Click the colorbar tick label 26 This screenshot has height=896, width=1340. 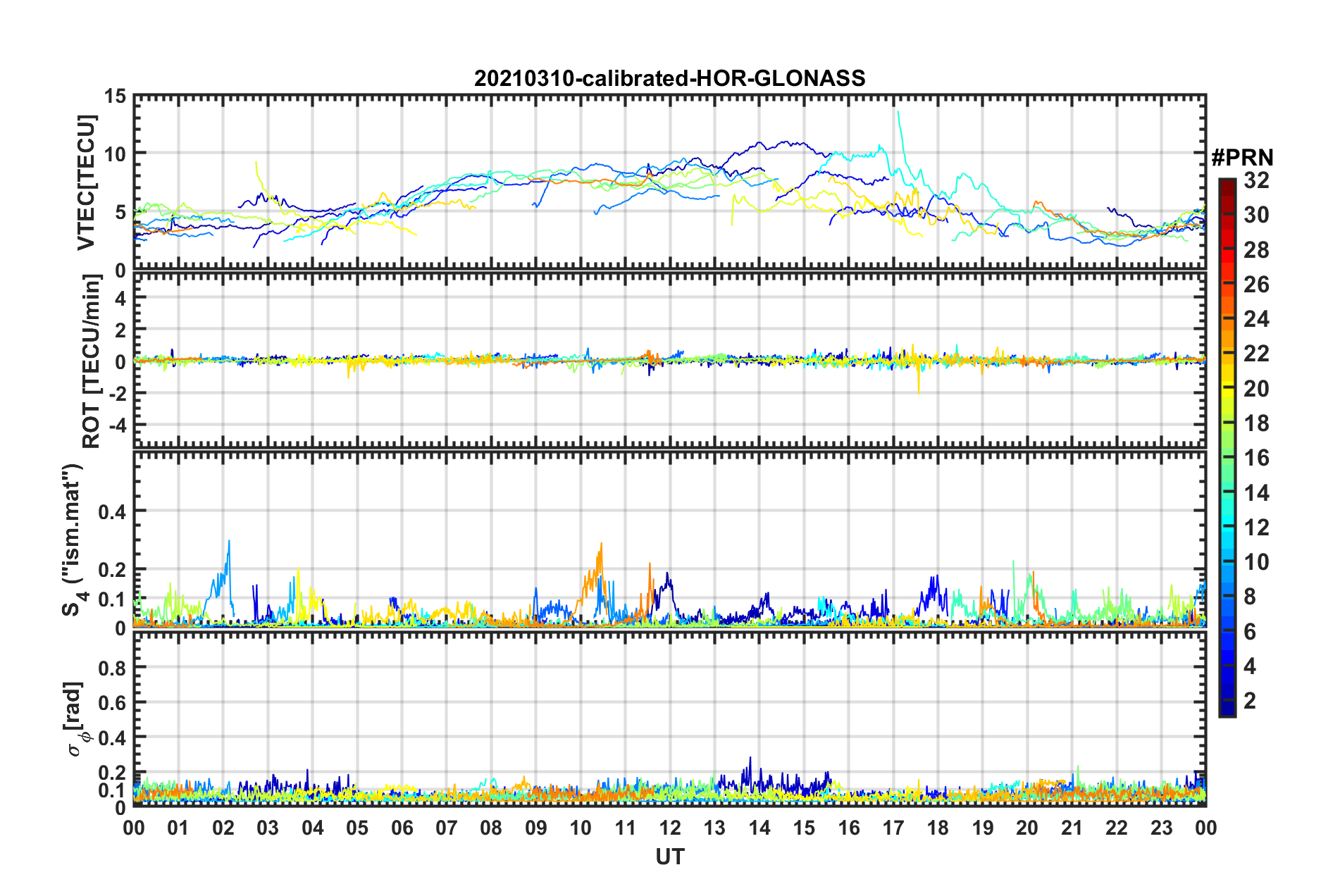(x=1256, y=285)
